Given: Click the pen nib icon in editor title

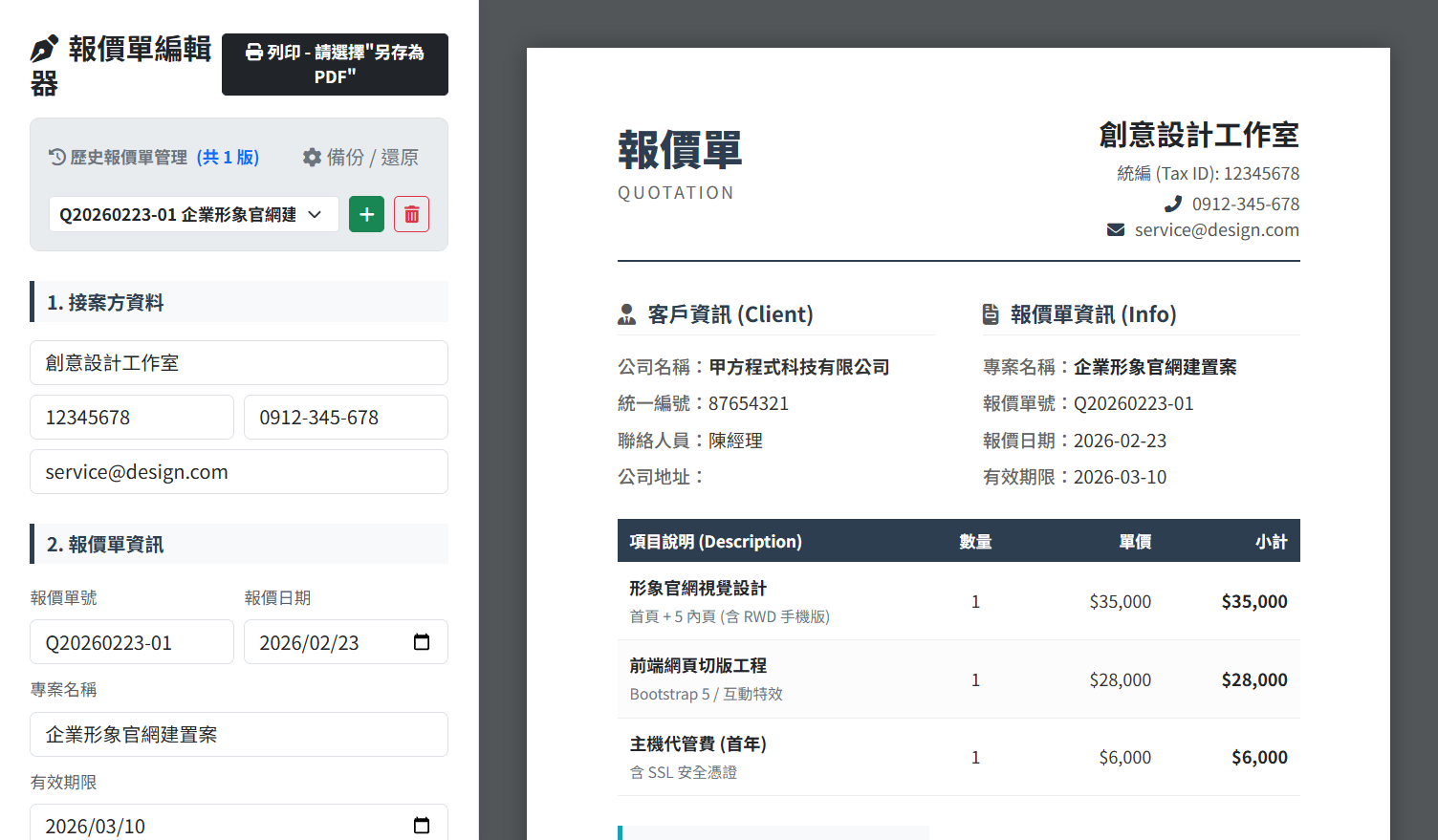Looking at the screenshot, I should (x=44, y=49).
